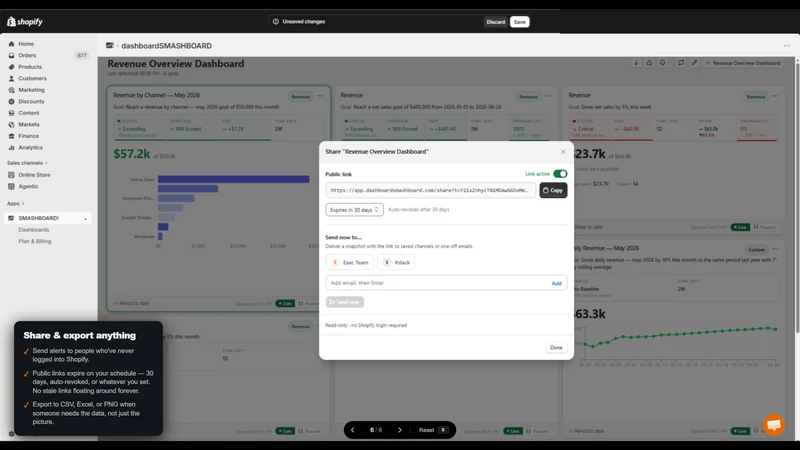Toggle Paused on Revenue by Channel card
This screenshot has height=450, width=800.
click(308, 303)
